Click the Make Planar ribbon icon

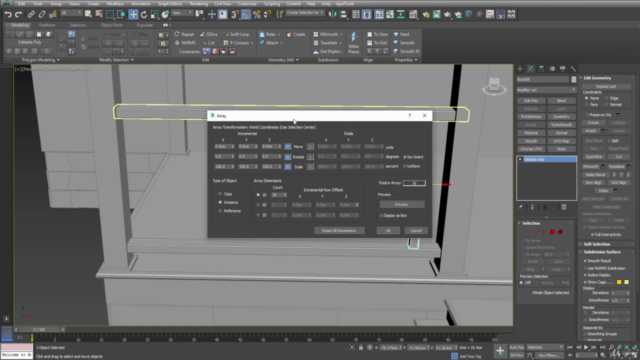pyautogui.click(x=353, y=42)
